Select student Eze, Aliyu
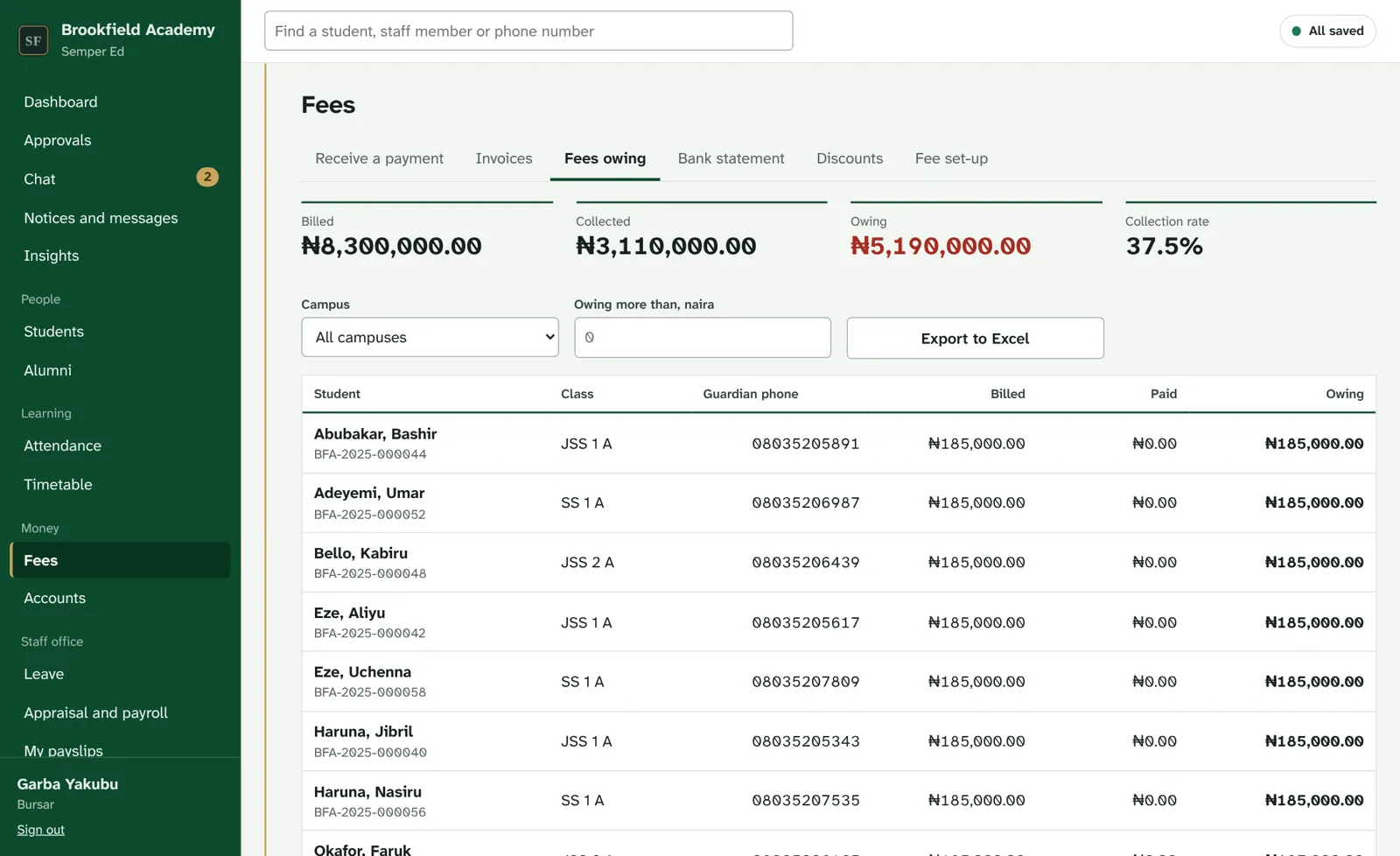 (349, 613)
